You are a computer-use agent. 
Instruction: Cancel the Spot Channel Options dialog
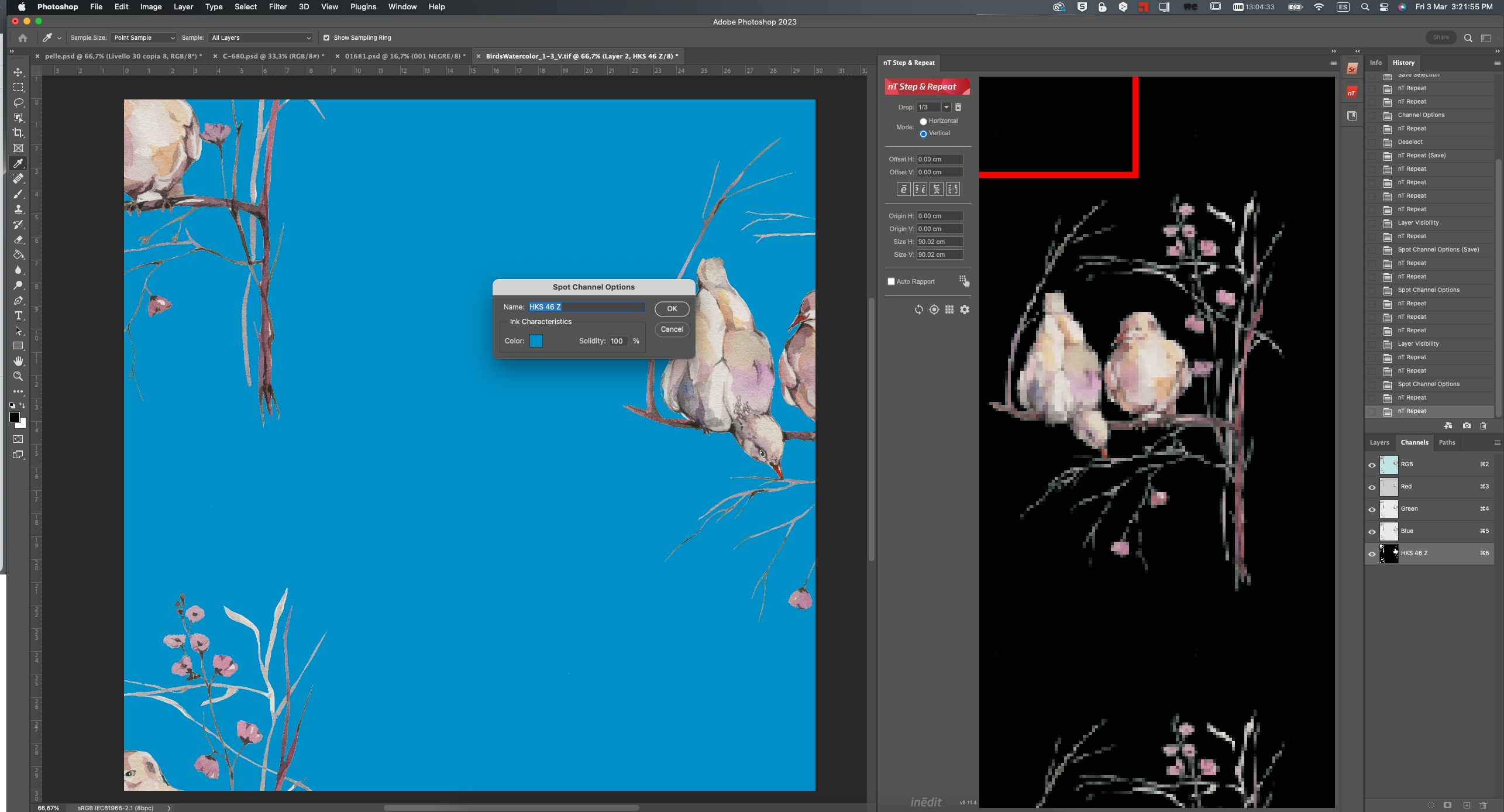point(672,329)
